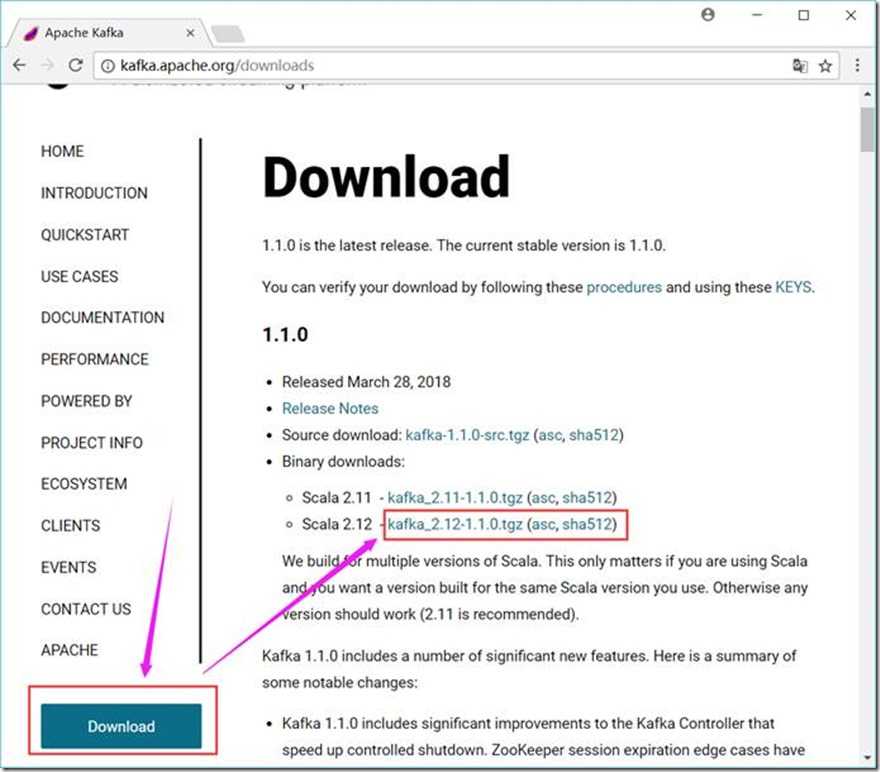The image size is (880, 772).
Task: Open PERFORMANCE sidebar item
Action: click(x=95, y=359)
